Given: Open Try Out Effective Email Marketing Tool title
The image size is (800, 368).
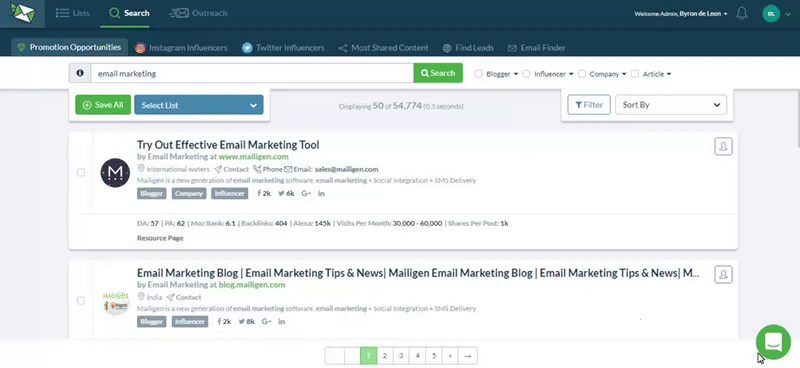Looking at the screenshot, I should (228, 145).
